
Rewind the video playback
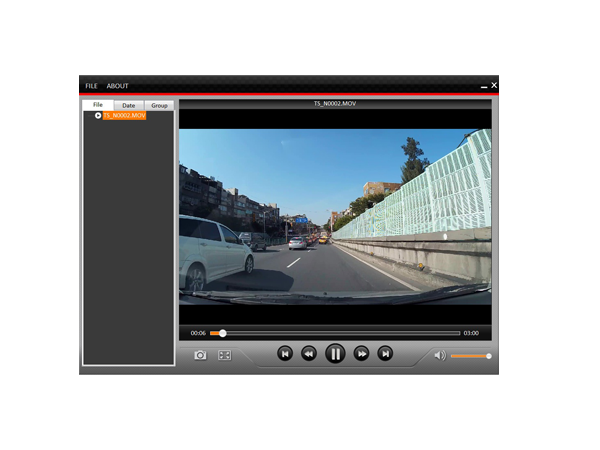point(309,354)
